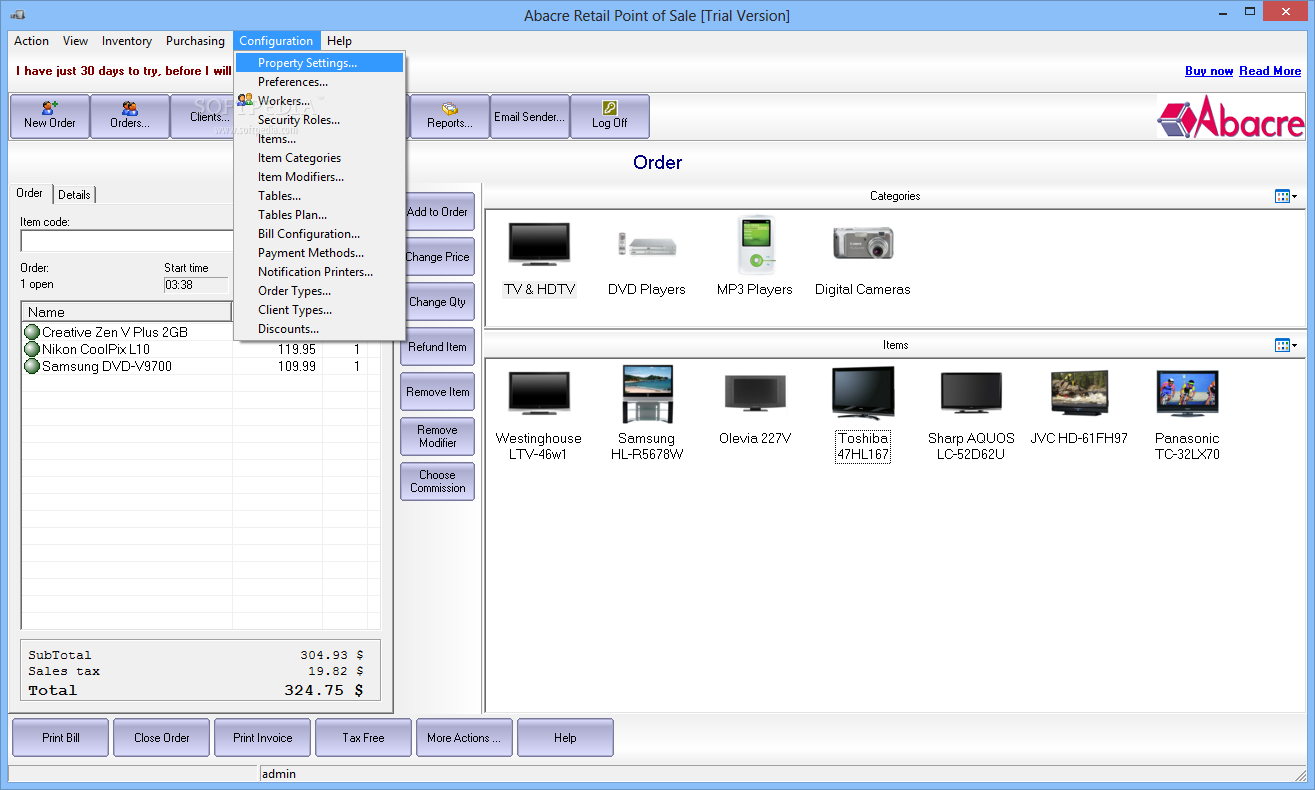Open the Purchasing menu
This screenshot has width=1315, height=790.
coord(195,41)
